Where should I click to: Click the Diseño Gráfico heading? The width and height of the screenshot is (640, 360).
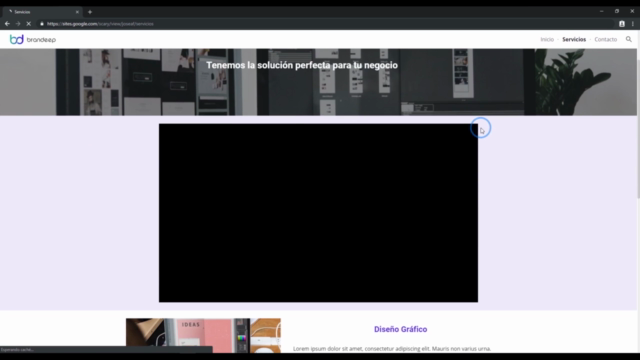tap(400, 329)
